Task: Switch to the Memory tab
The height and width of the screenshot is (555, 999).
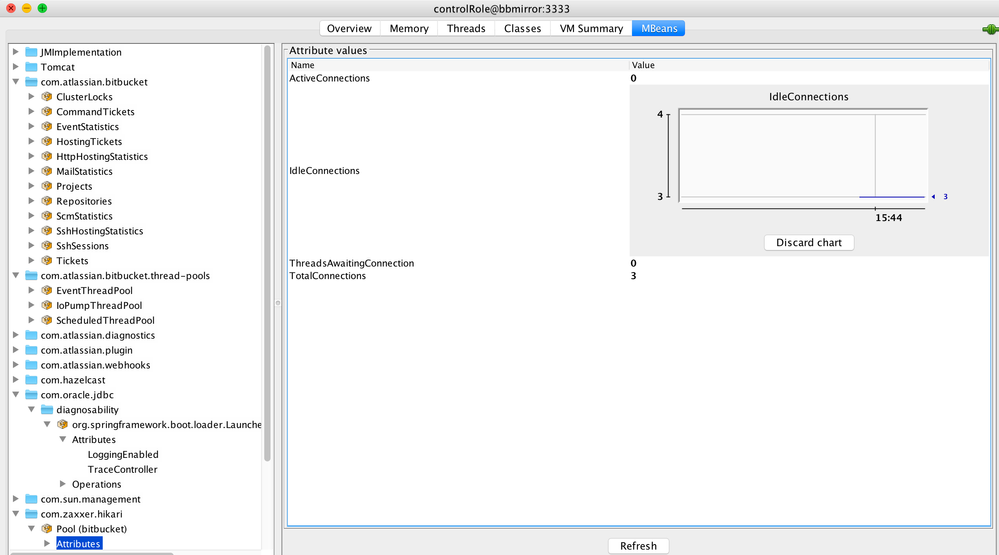Action: point(409,29)
